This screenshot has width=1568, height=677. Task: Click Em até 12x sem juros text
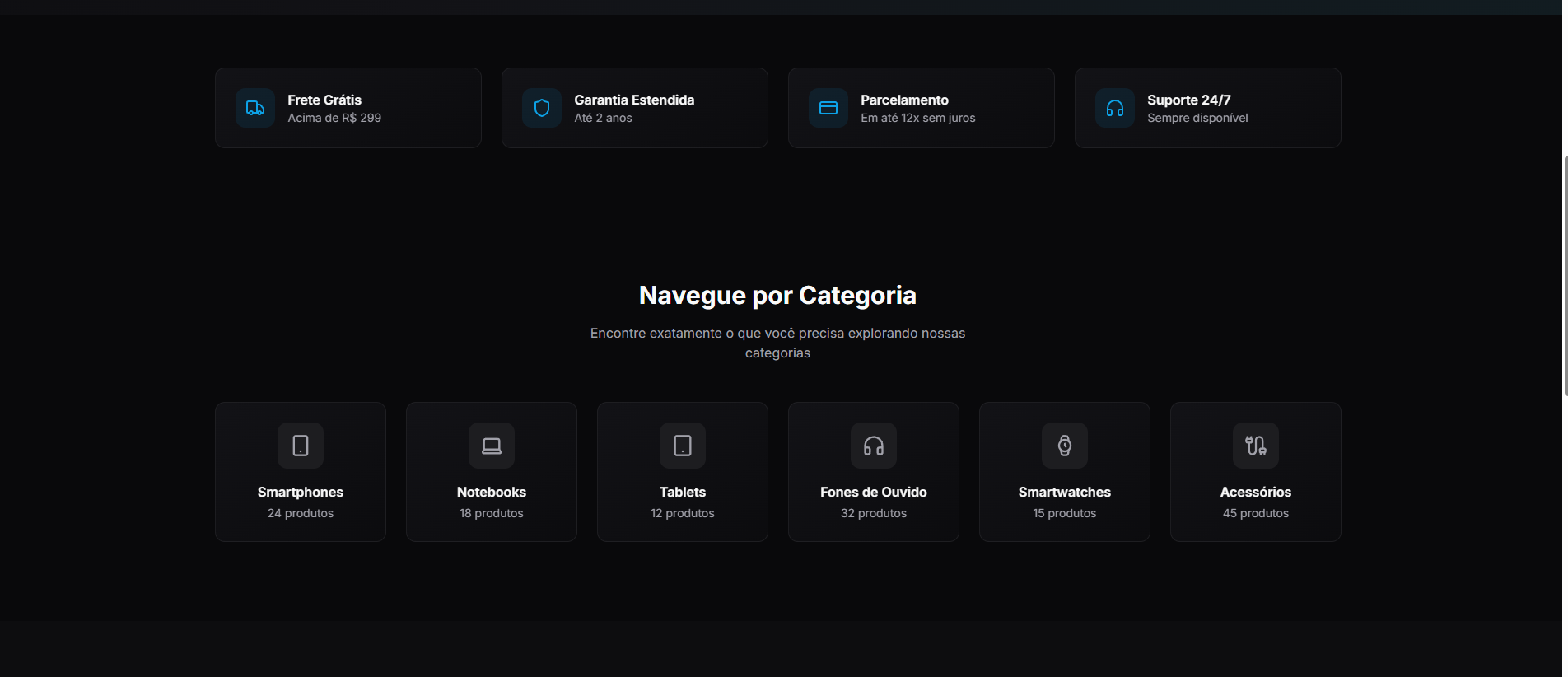tap(917, 118)
